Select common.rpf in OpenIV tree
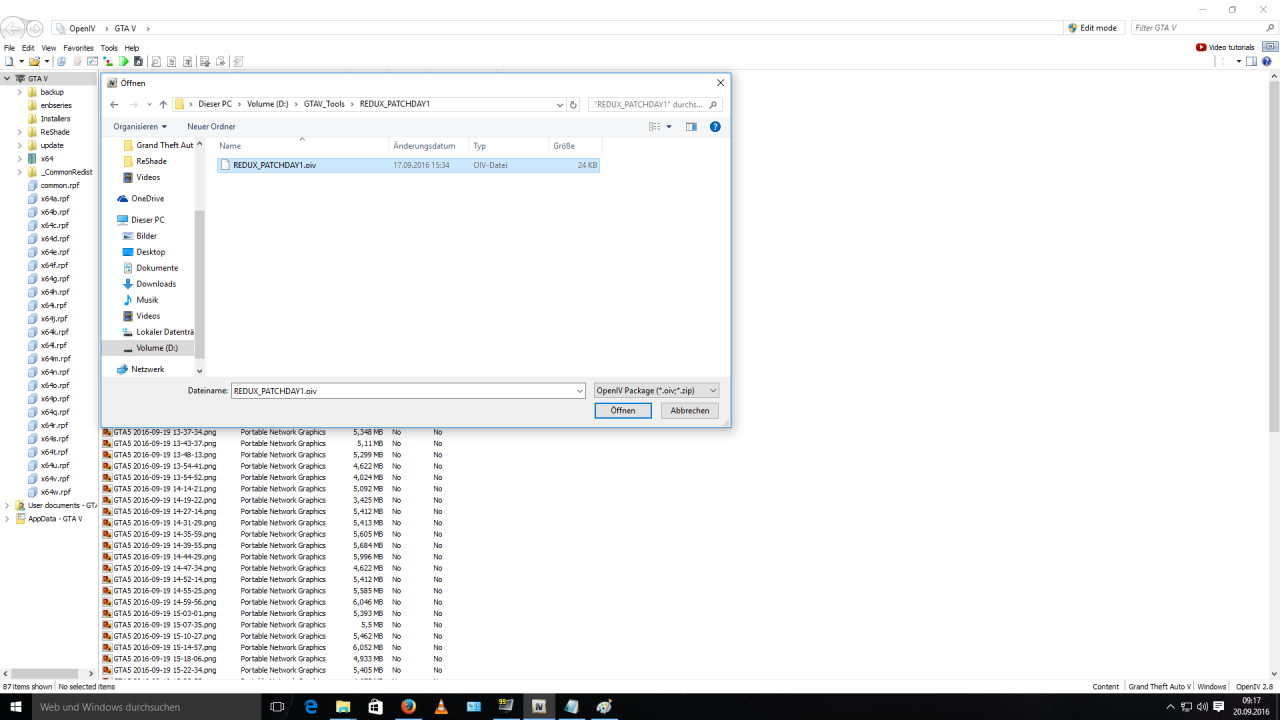Screen dimensions: 1280x720 click(60, 185)
